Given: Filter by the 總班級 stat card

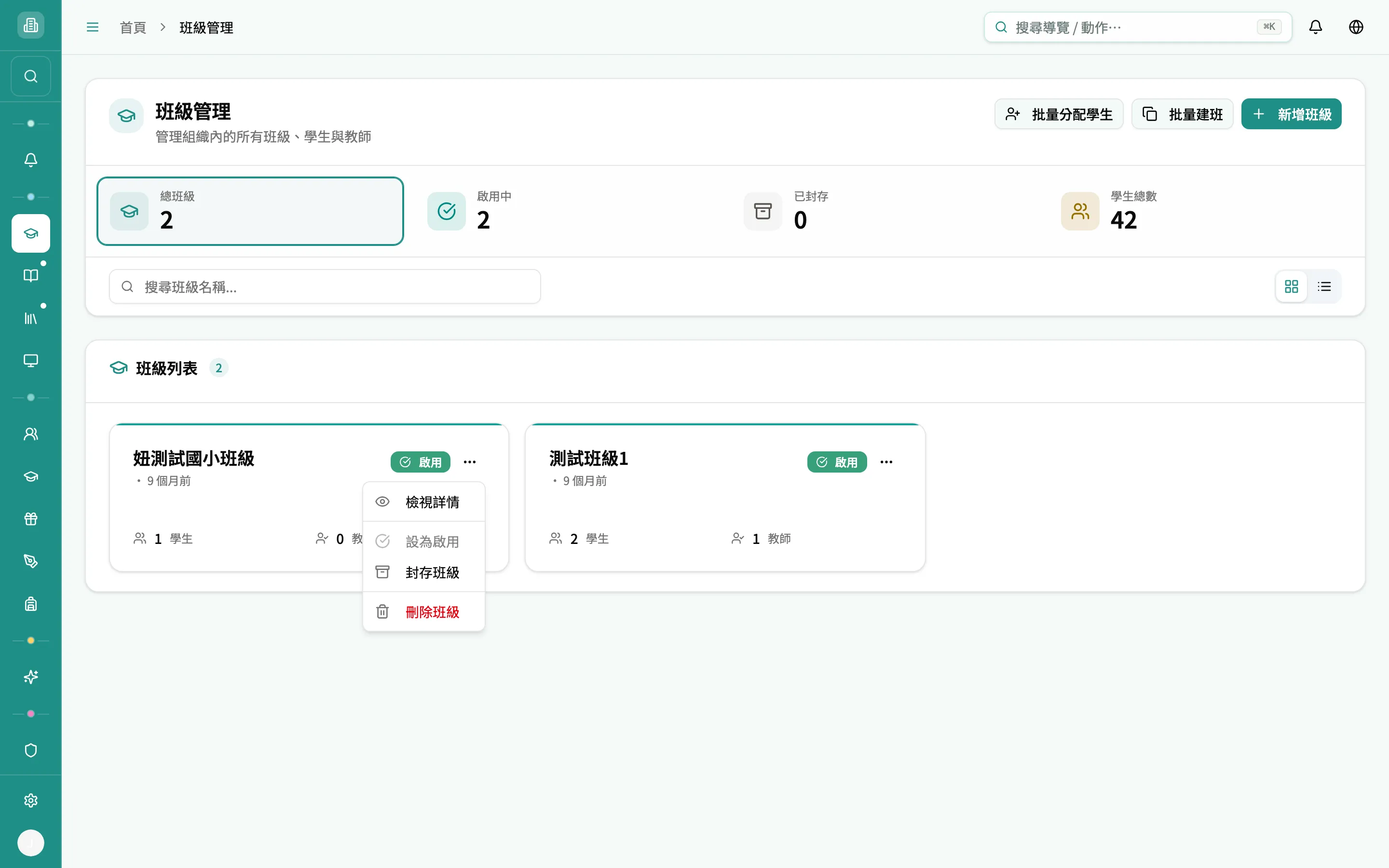Looking at the screenshot, I should [x=250, y=211].
